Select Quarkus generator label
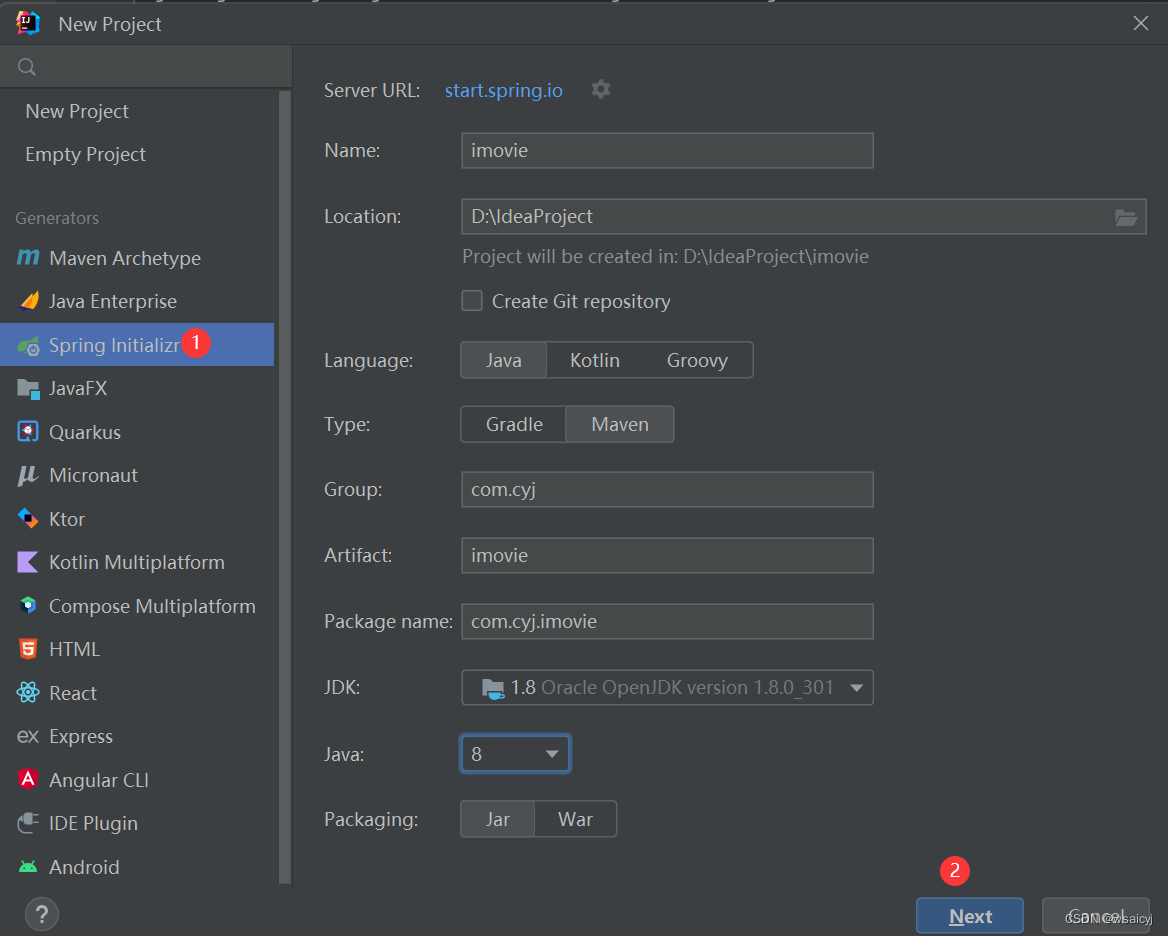Viewport: 1168px width, 936px height. [85, 433]
